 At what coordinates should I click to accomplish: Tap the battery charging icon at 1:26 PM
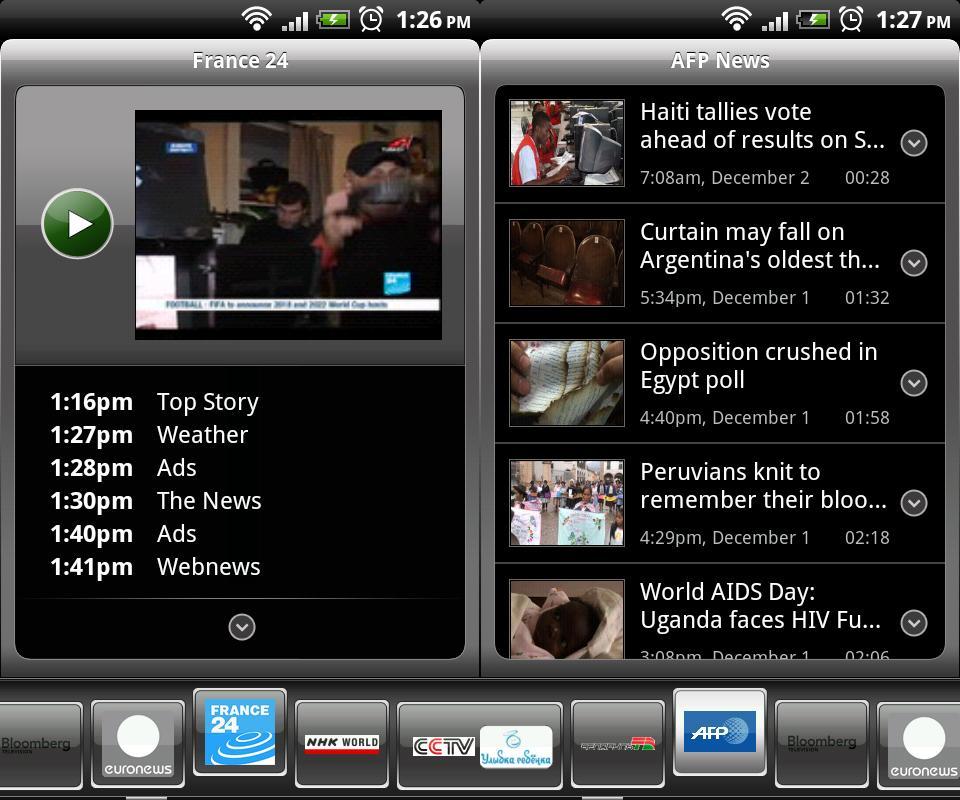333,20
